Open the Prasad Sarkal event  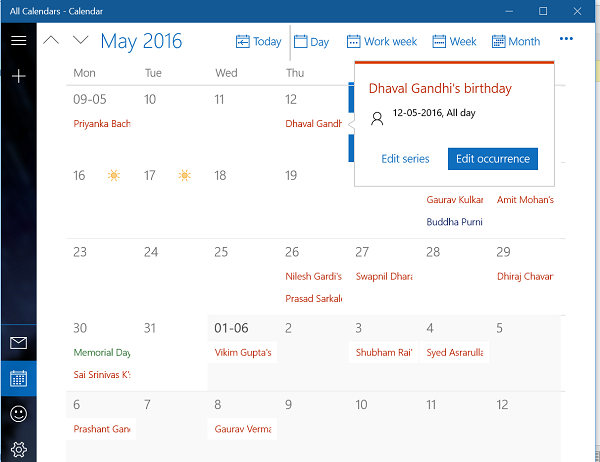click(314, 299)
